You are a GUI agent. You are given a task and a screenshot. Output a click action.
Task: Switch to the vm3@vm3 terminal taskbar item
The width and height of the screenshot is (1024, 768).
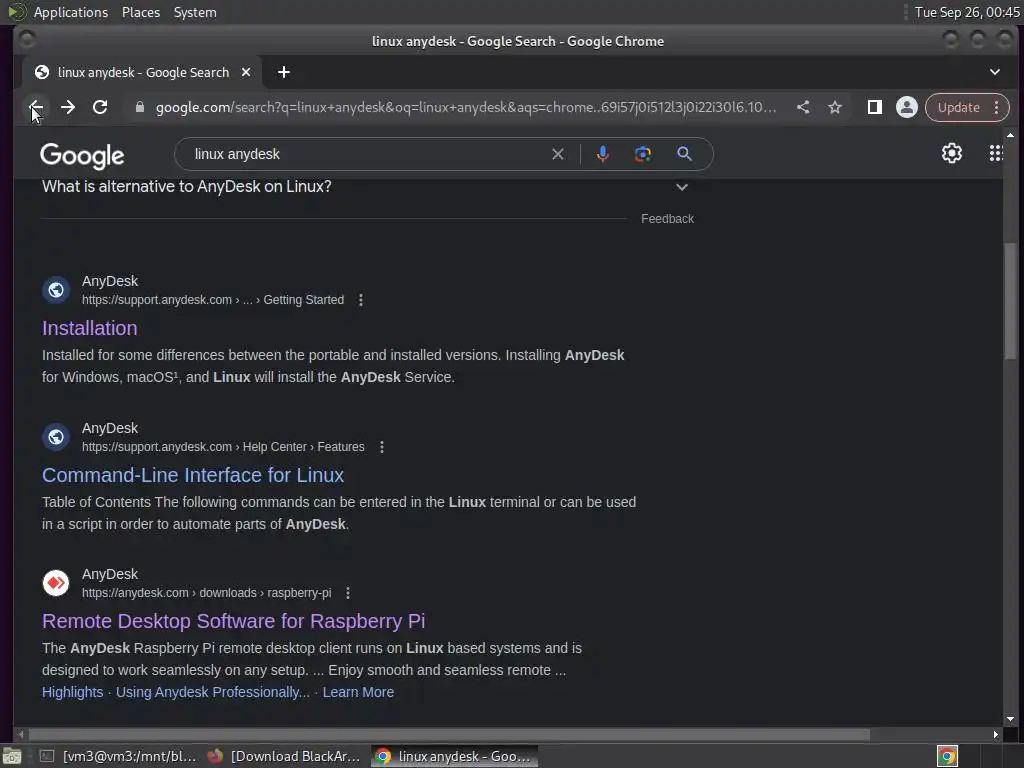[x=118, y=756]
